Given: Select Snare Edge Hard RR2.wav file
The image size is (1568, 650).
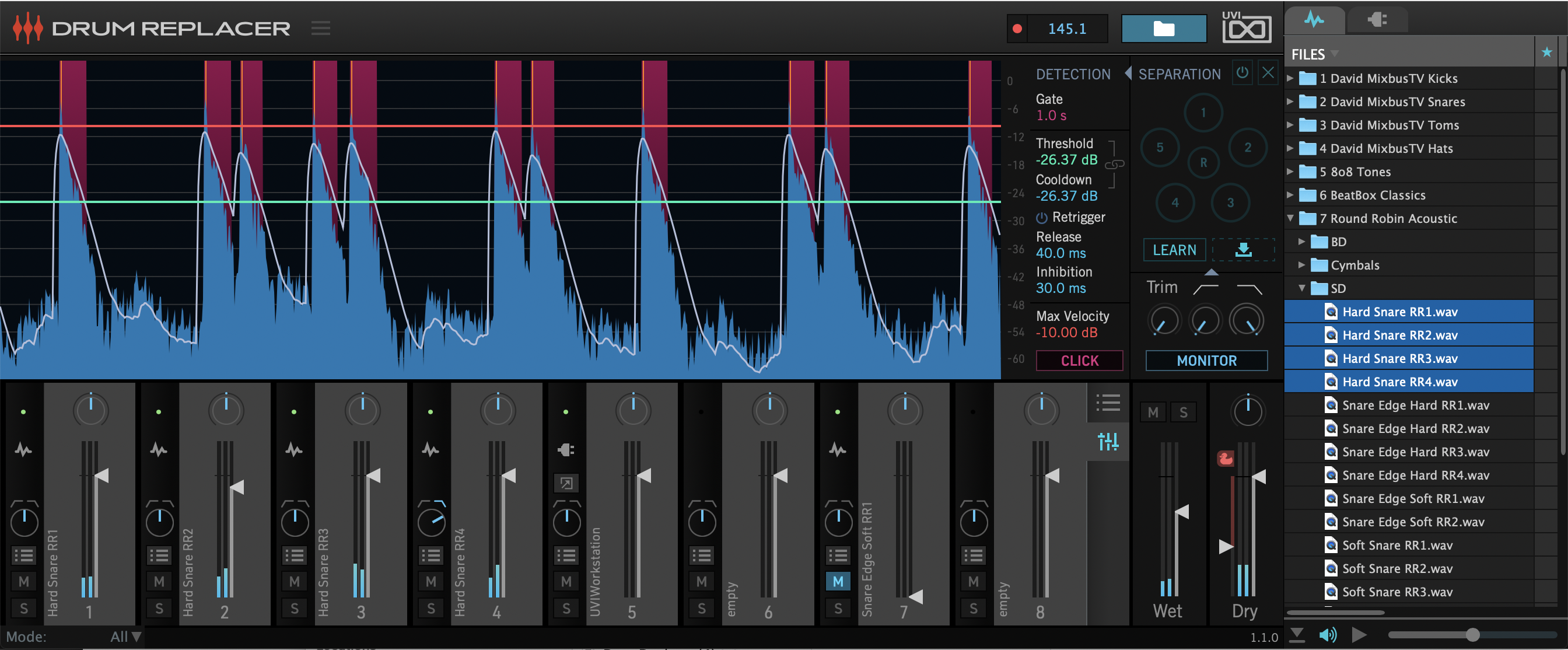Looking at the screenshot, I should click(1409, 428).
